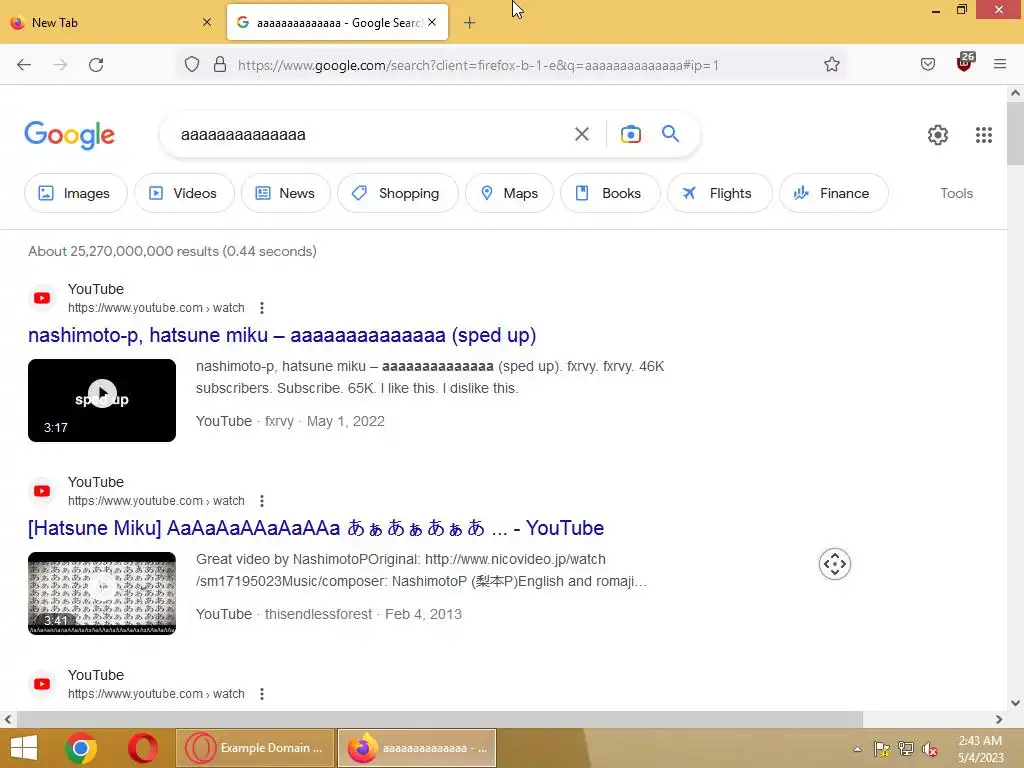
Task: Click the network tray icon
Action: click(906, 749)
